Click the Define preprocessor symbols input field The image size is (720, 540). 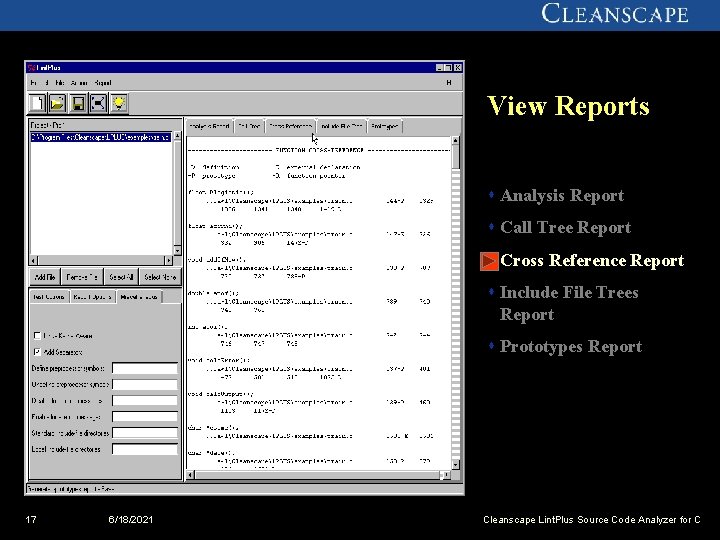145,368
